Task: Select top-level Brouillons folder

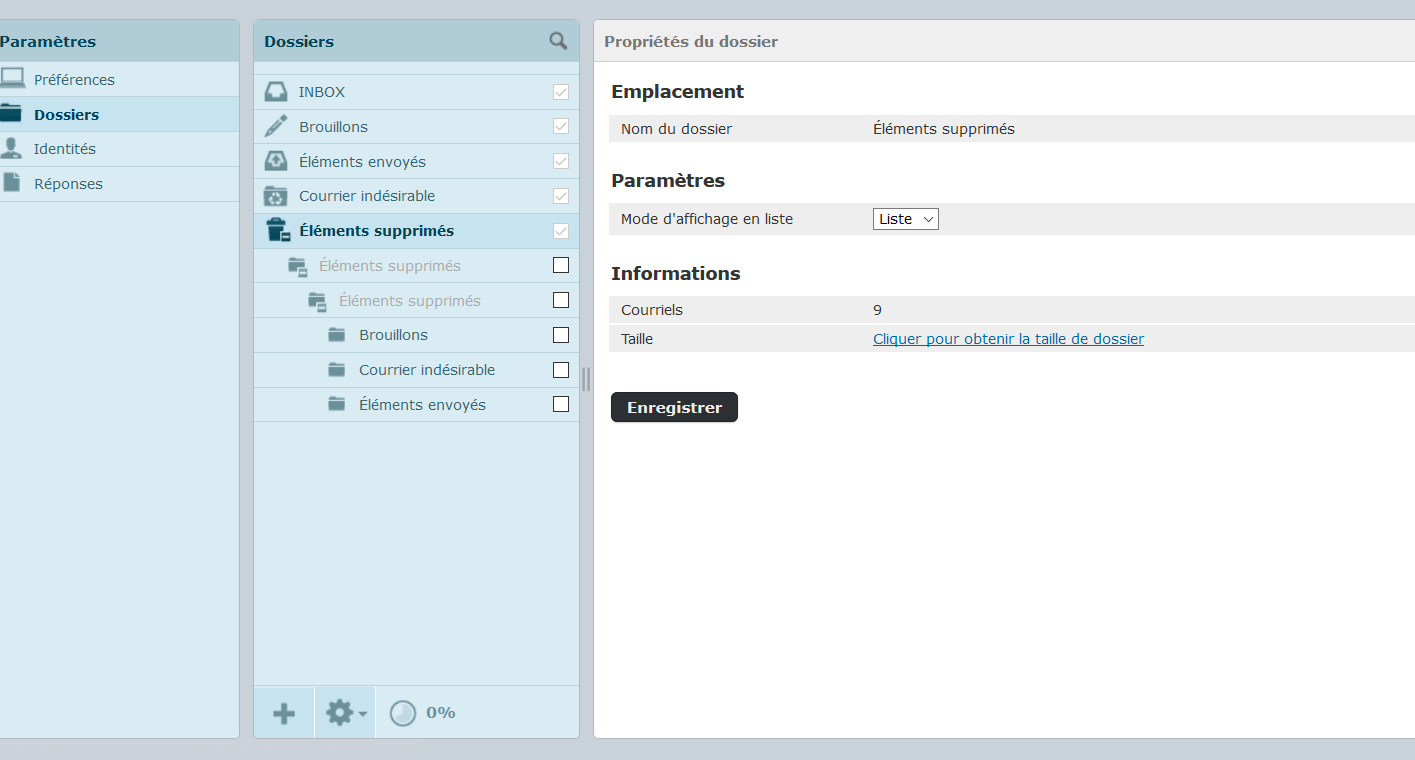Action: pyautogui.click(x=416, y=126)
